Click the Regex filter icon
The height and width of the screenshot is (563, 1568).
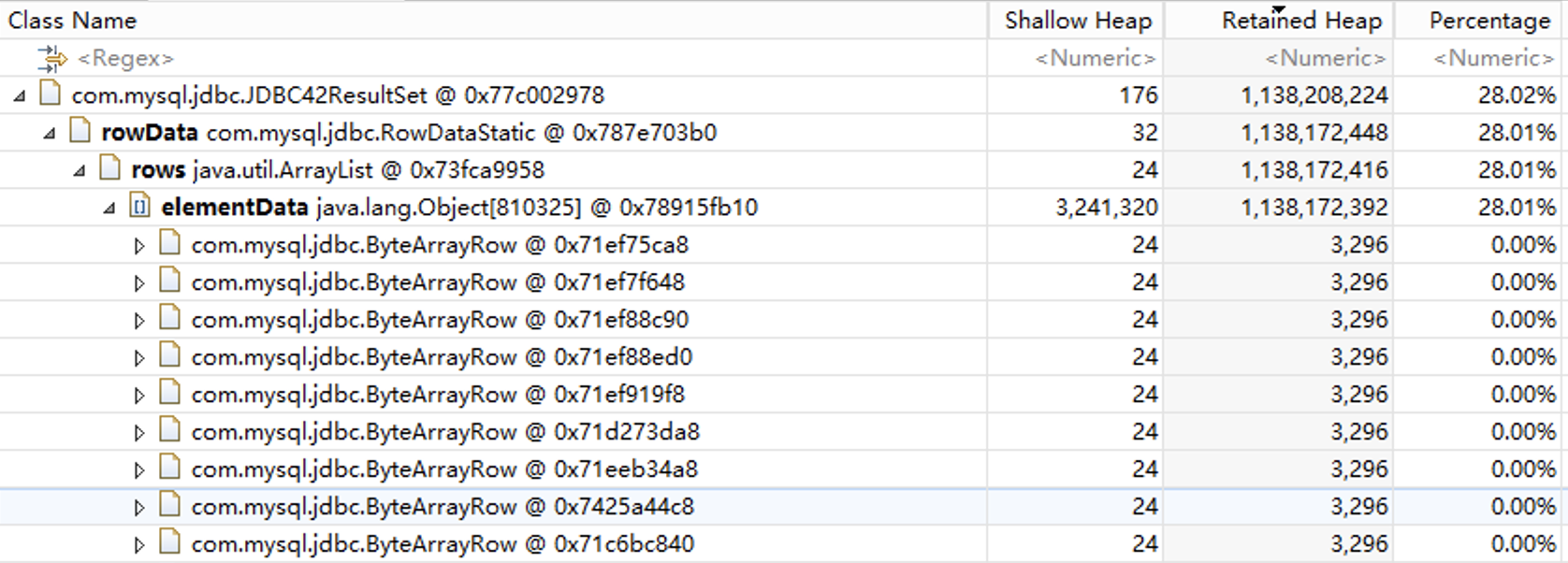52,58
